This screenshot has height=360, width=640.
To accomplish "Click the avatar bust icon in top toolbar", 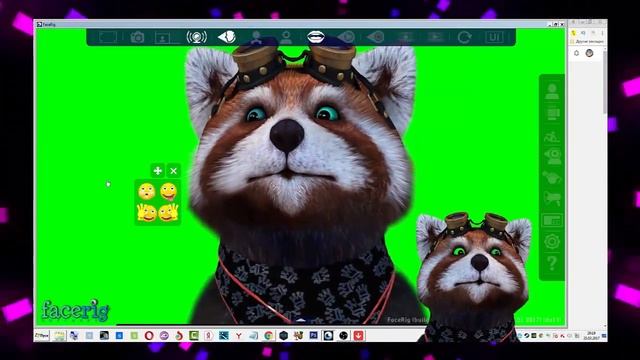I will (x=286, y=38).
